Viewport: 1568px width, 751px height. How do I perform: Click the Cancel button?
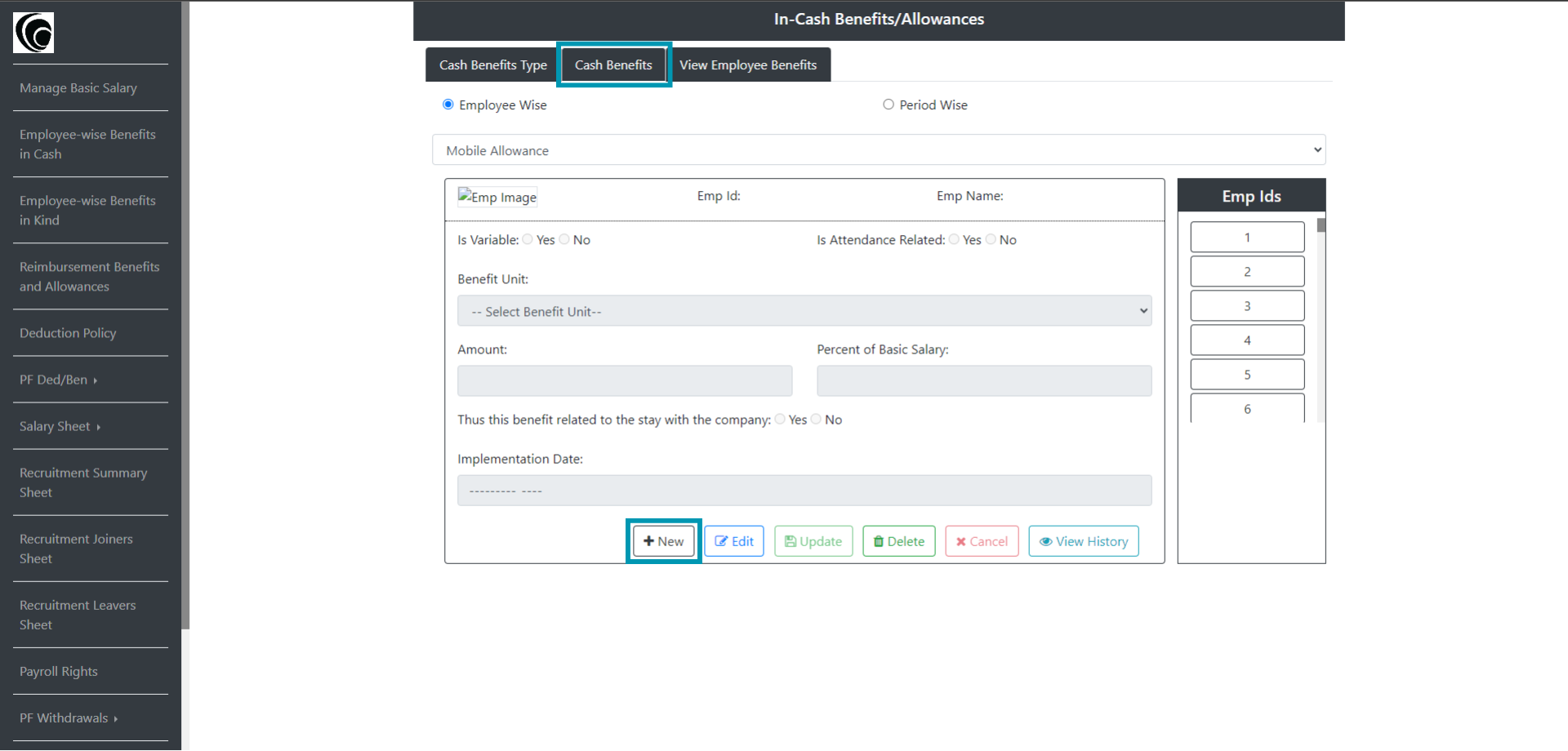982,541
